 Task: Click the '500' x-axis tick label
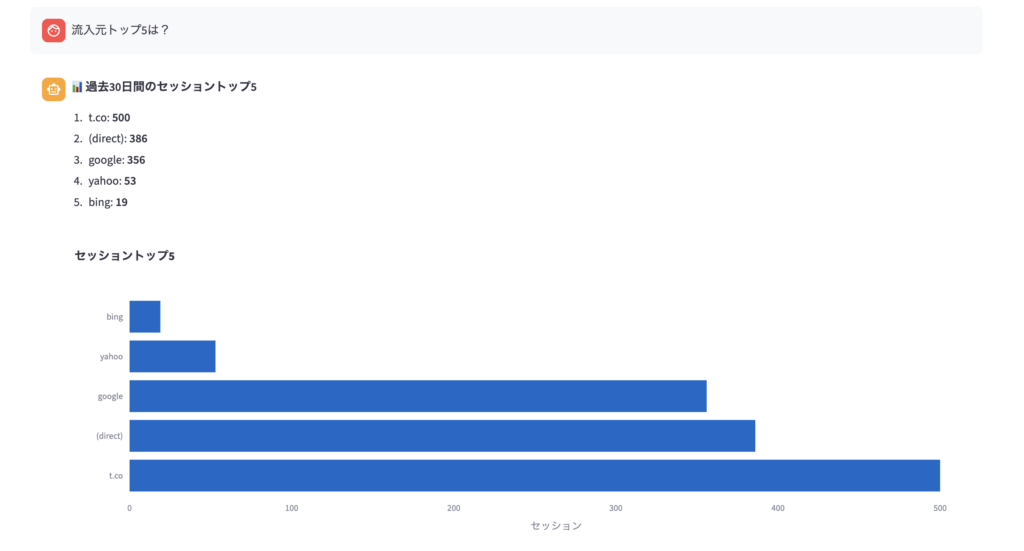click(939, 509)
